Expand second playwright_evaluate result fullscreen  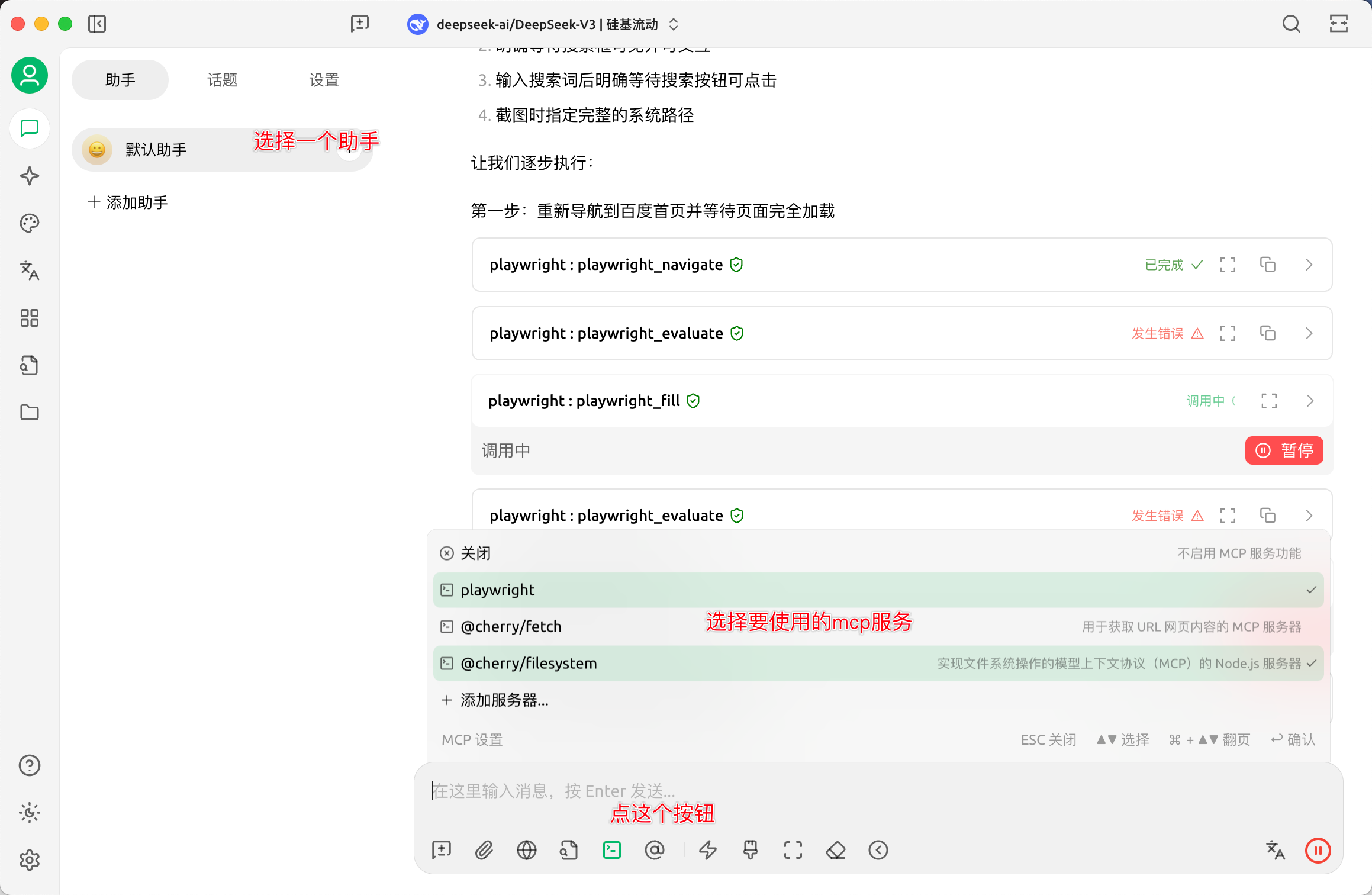(1228, 516)
